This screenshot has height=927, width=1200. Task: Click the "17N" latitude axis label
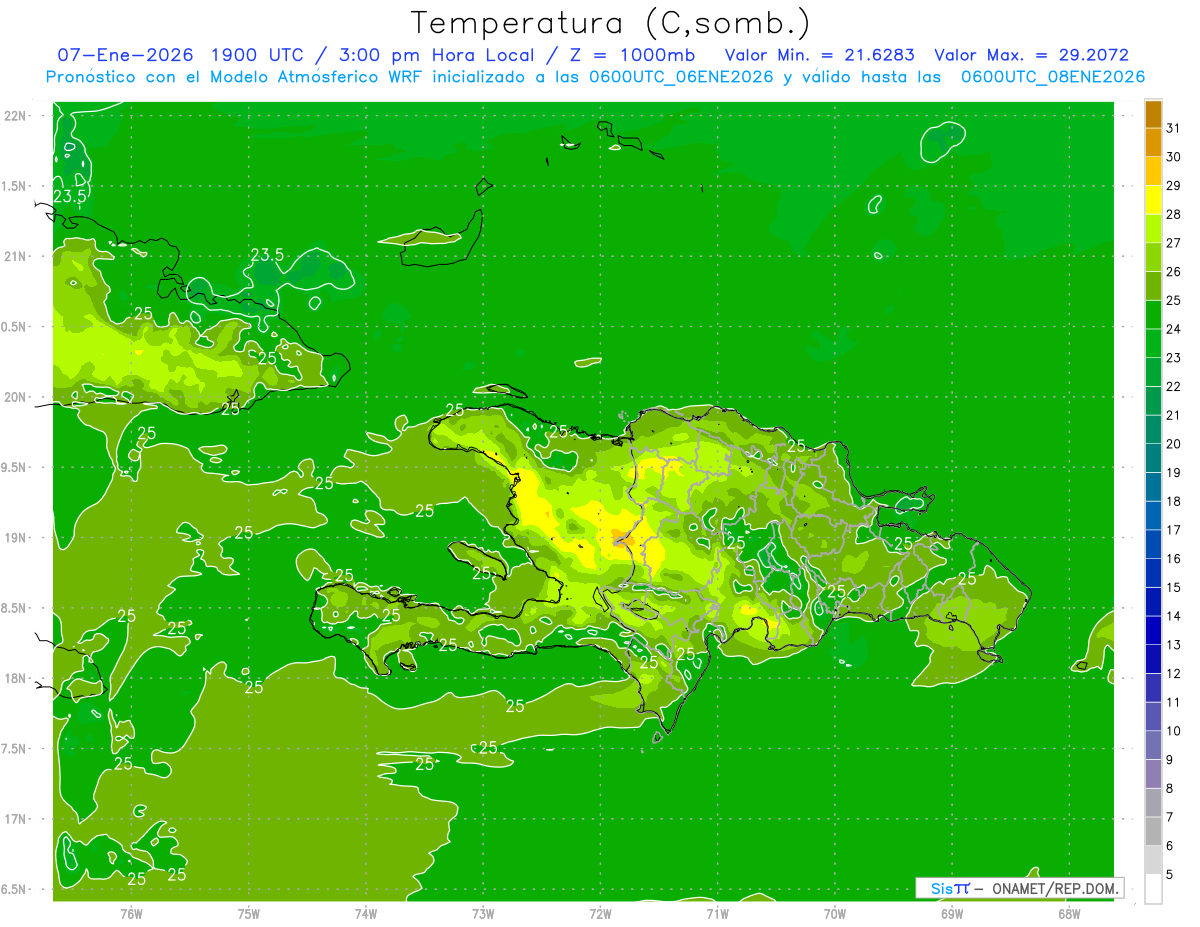tap(15, 820)
